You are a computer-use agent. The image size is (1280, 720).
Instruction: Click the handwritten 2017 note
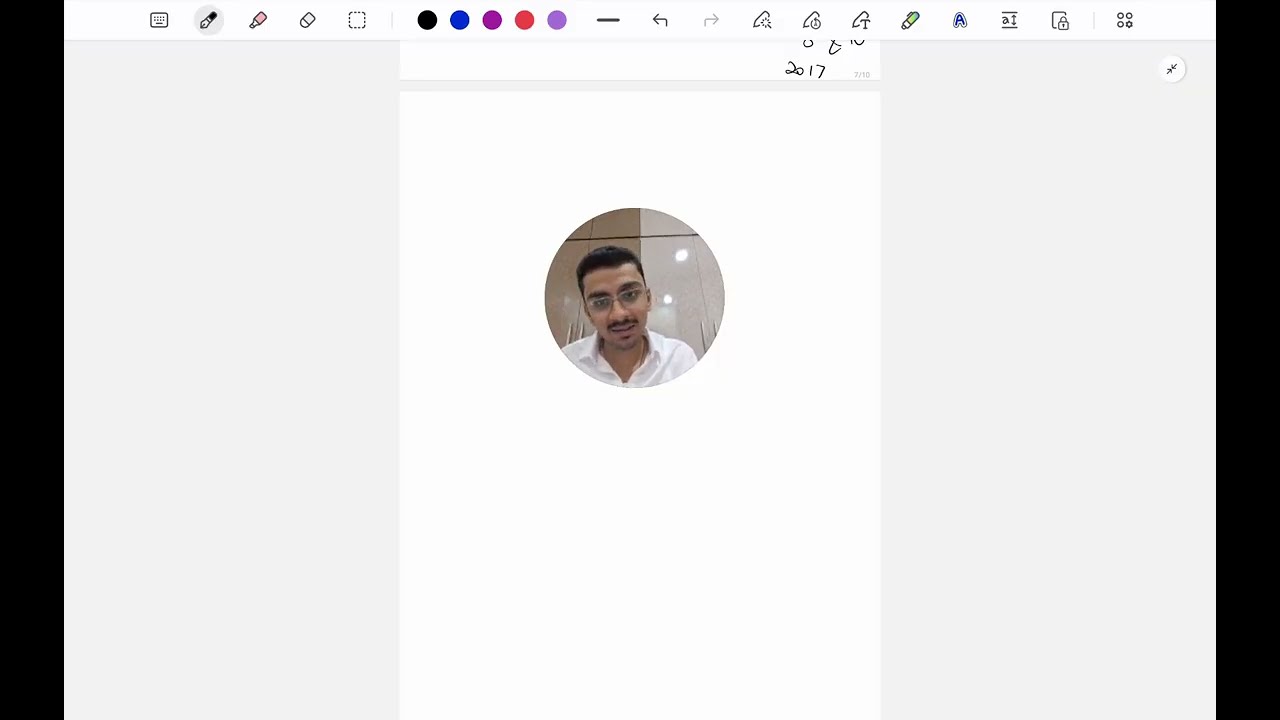pos(806,70)
